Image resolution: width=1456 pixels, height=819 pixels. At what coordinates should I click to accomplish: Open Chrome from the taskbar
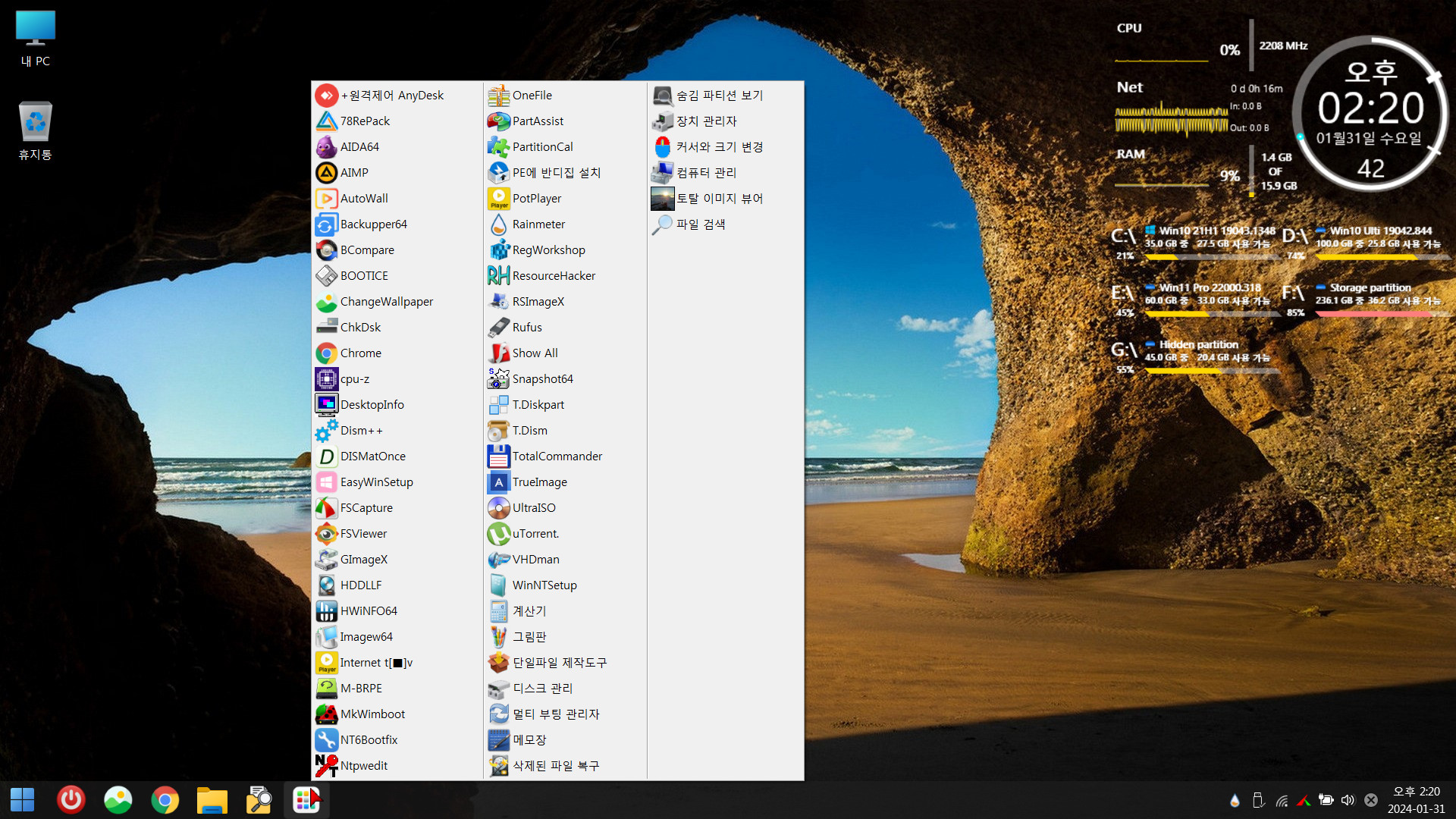pos(165,799)
